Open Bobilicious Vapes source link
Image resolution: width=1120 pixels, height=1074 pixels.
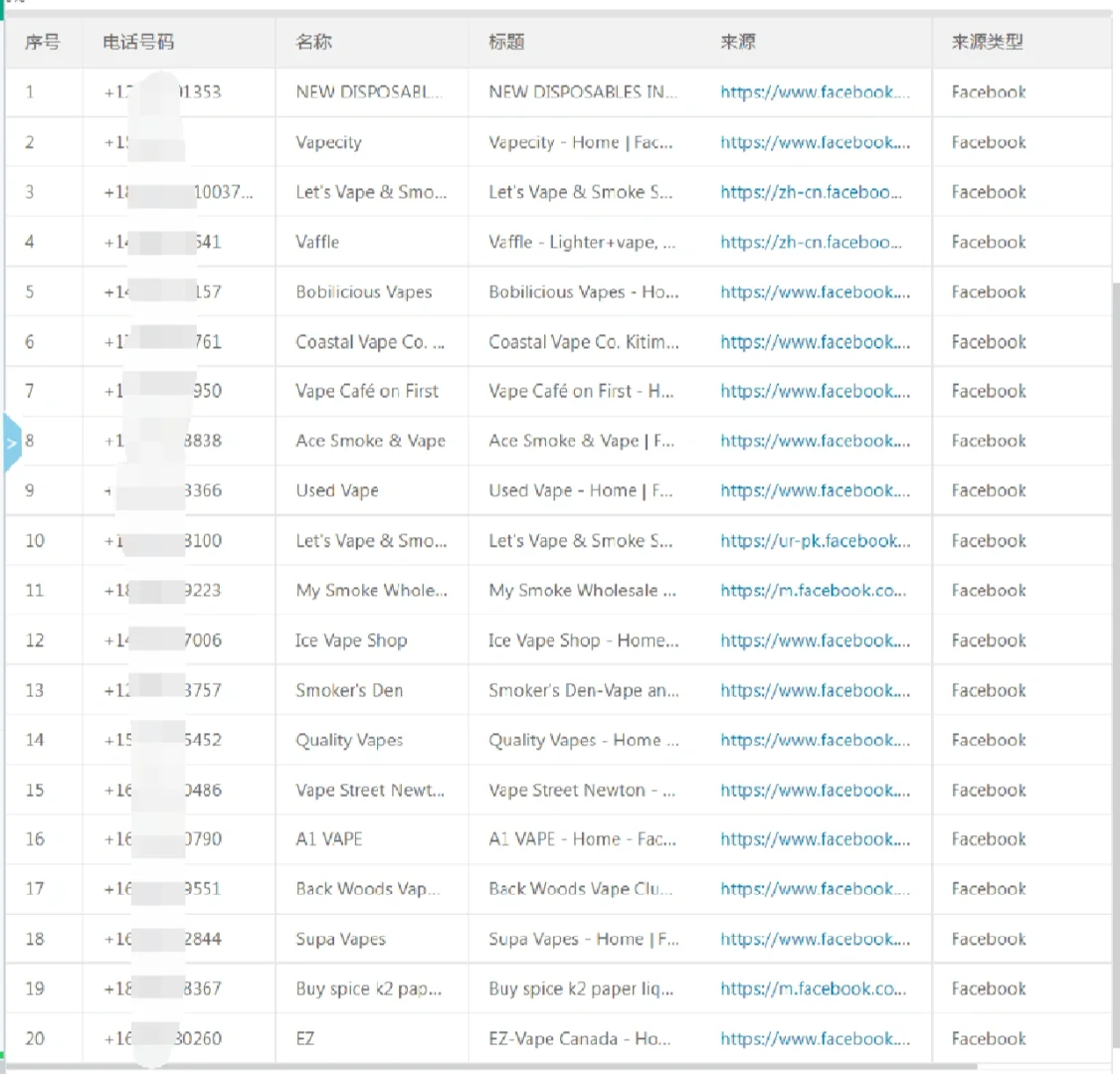coord(815,292)
